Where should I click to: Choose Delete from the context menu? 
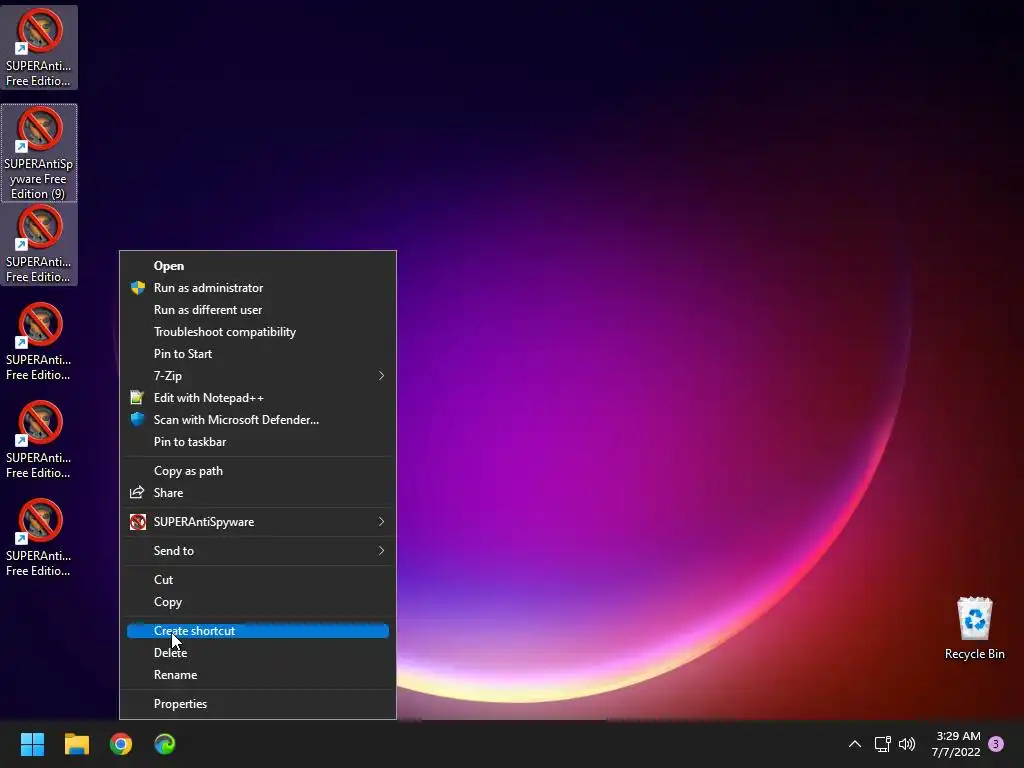pos(258,652)
